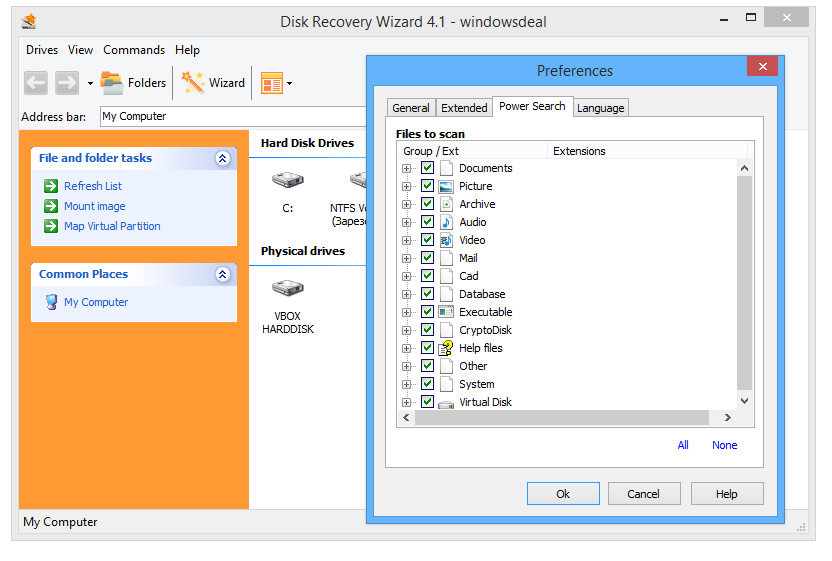
Task: Switch to the Extended tab
Action: (464, 108)
